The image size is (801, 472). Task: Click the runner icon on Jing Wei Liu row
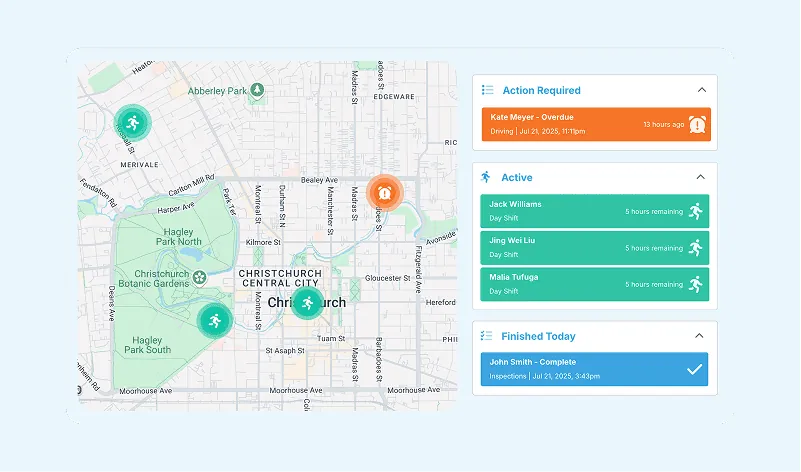696,248
